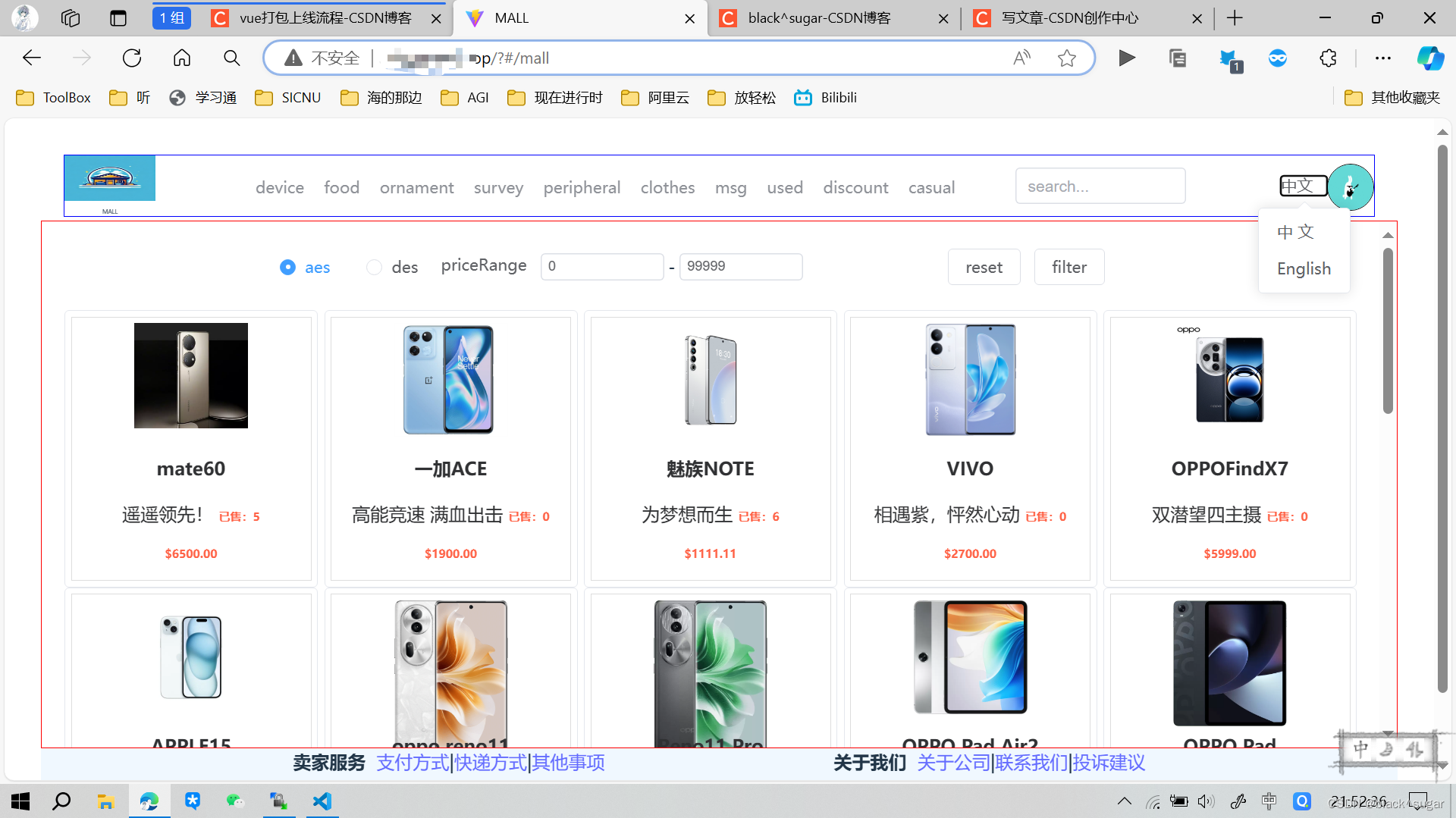Open the language selector showing 中文

pyautogui.click(x=1304, y=186)
